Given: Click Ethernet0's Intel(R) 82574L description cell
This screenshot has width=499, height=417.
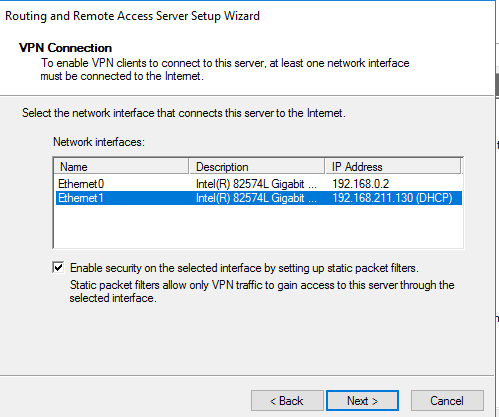Looking at the screenshot, I should [x=256, y=184].
